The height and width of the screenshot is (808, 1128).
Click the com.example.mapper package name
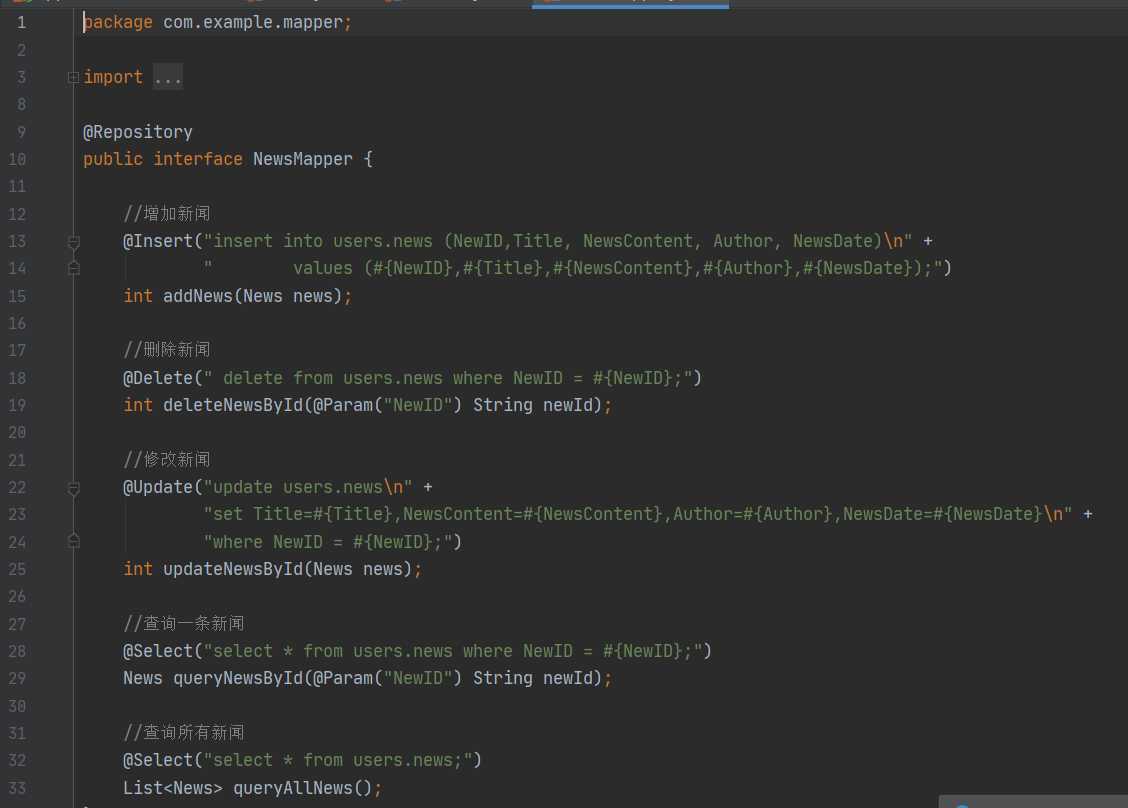coord(253,22)
